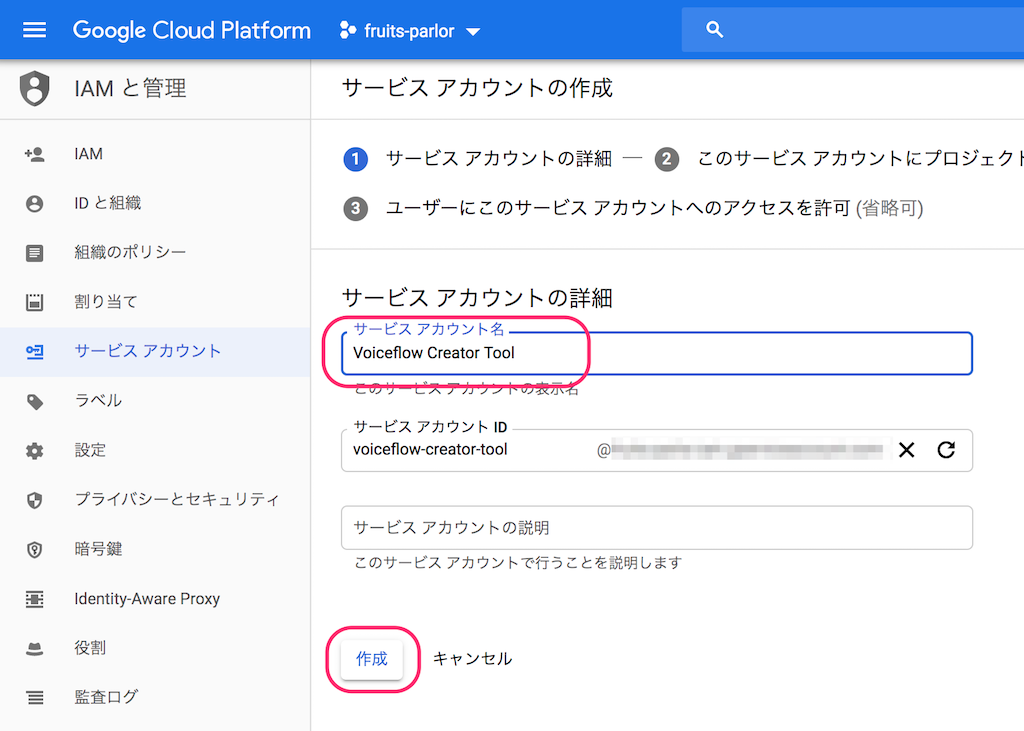The image size is (1024, 731).
Task: Click the ラベル tag icon
Action: click(35, 402)
